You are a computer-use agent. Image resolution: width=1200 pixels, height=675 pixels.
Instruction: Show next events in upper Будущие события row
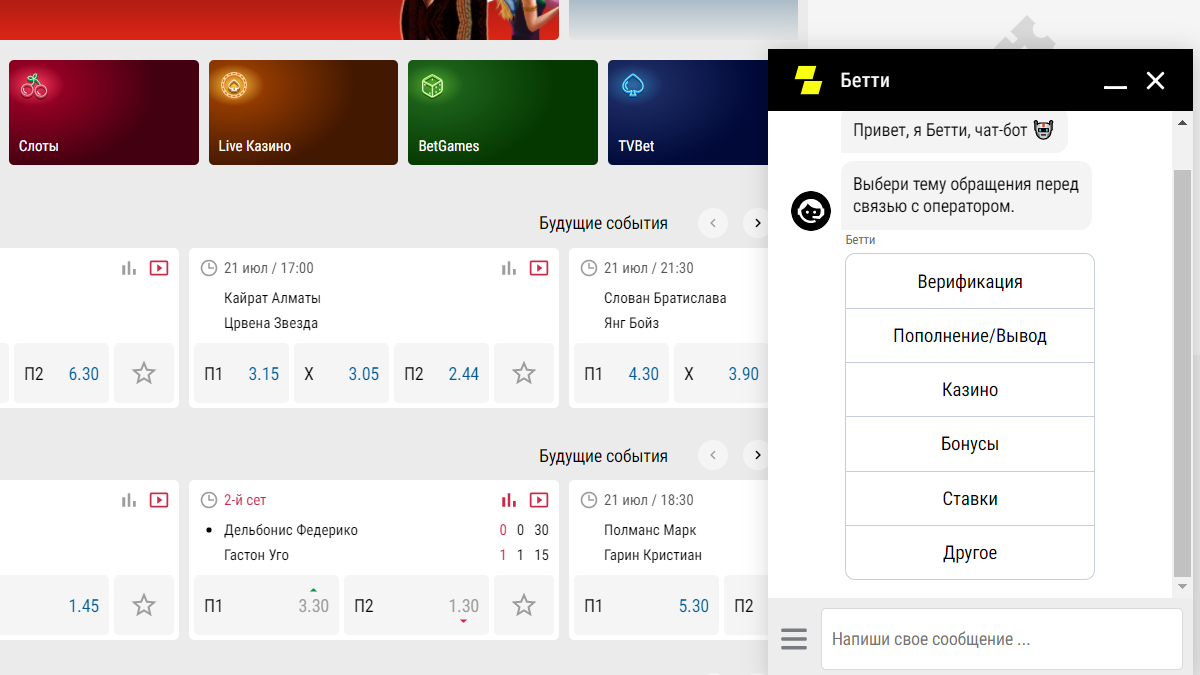pos(757,223)
